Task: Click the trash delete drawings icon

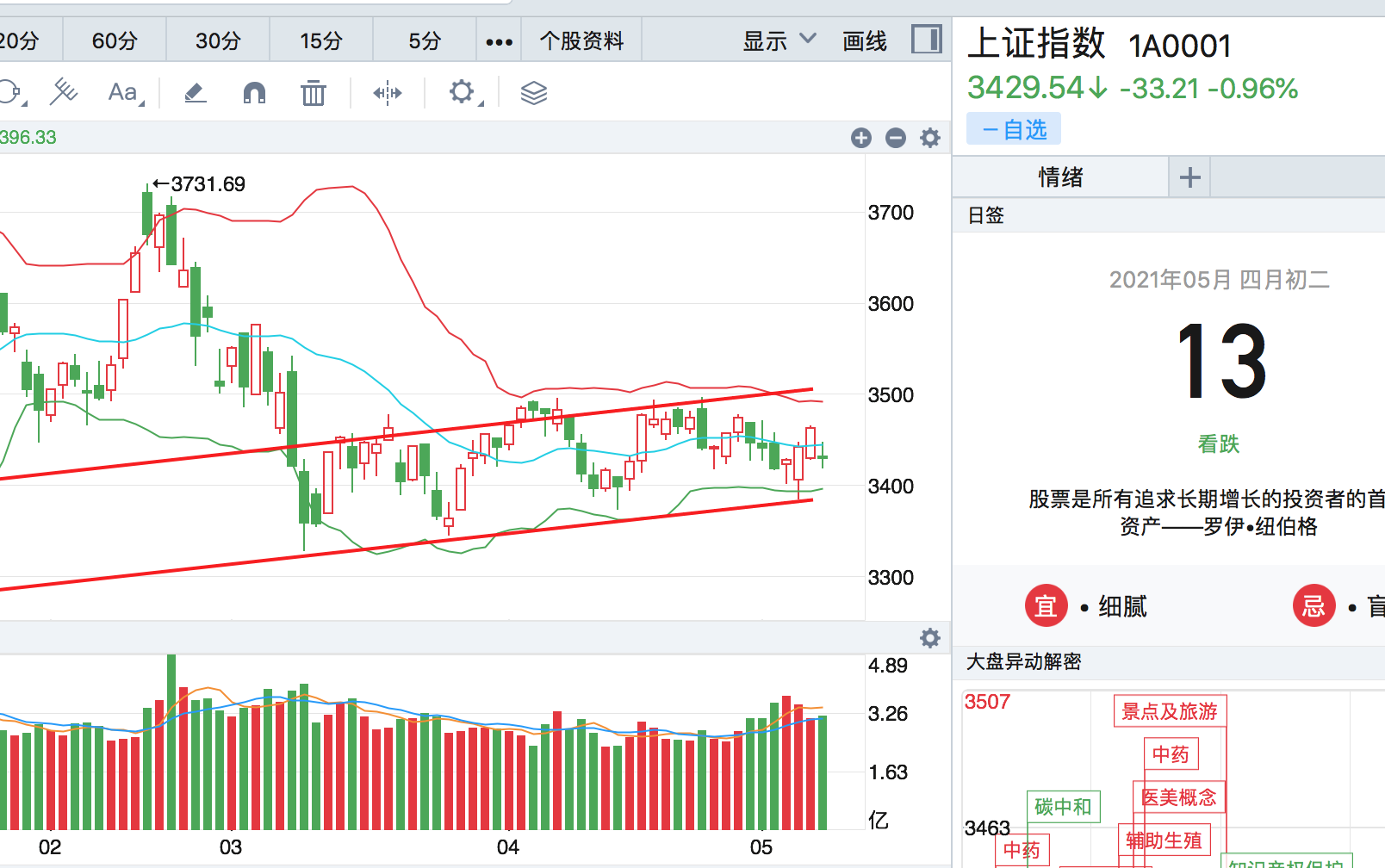Action: [314, 92]
